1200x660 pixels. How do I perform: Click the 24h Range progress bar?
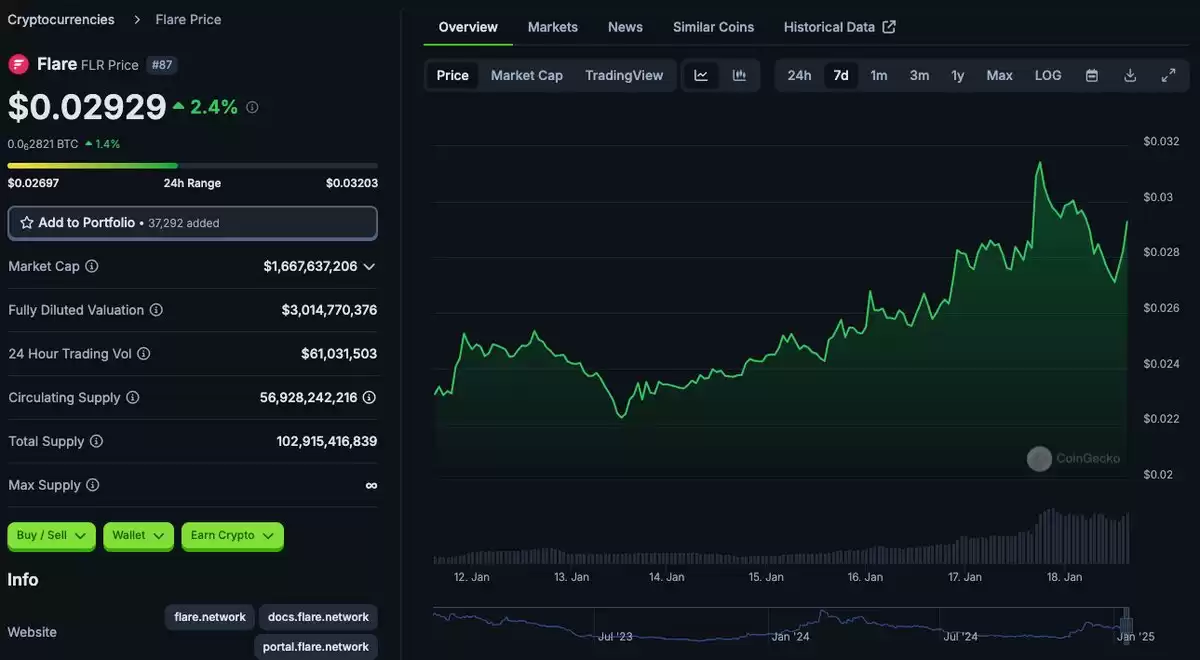click(192, 165)
